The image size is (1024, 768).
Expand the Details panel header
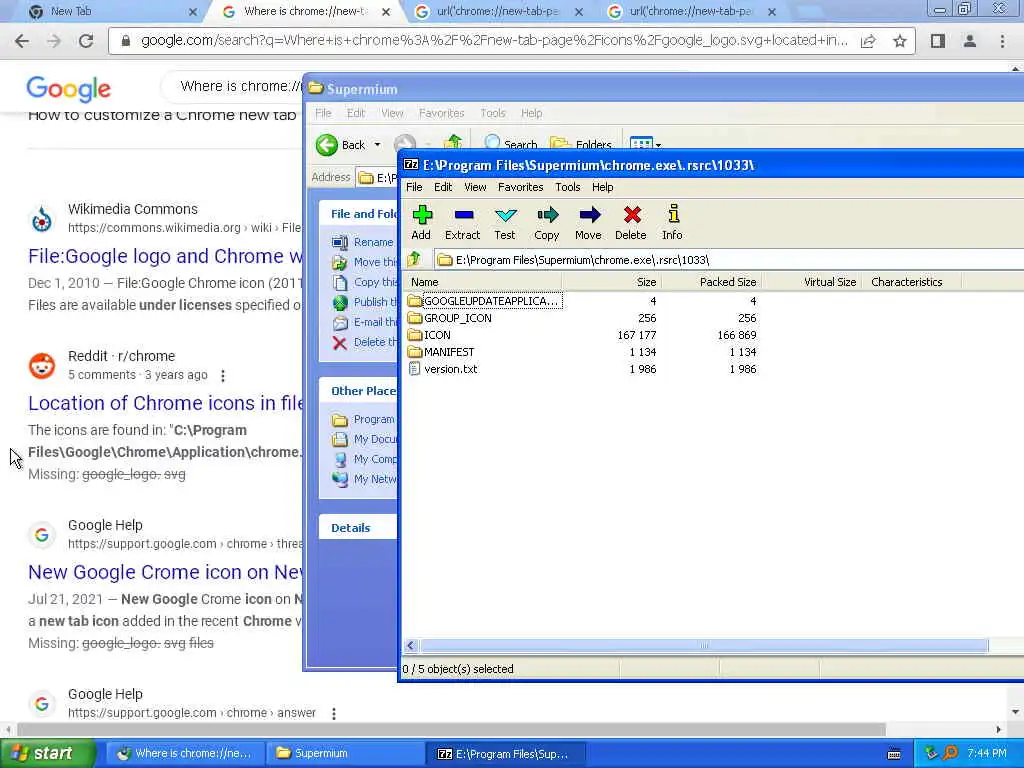pyautogui.click(x=358, y=528)
